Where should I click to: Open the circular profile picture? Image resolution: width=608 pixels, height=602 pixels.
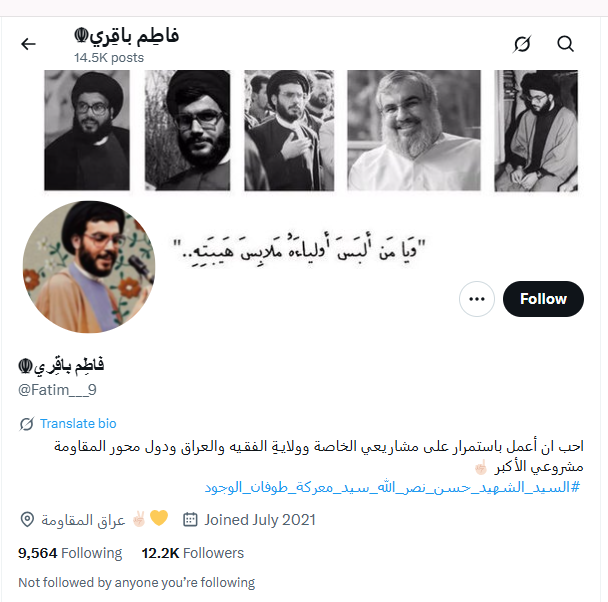pos(89,267)
